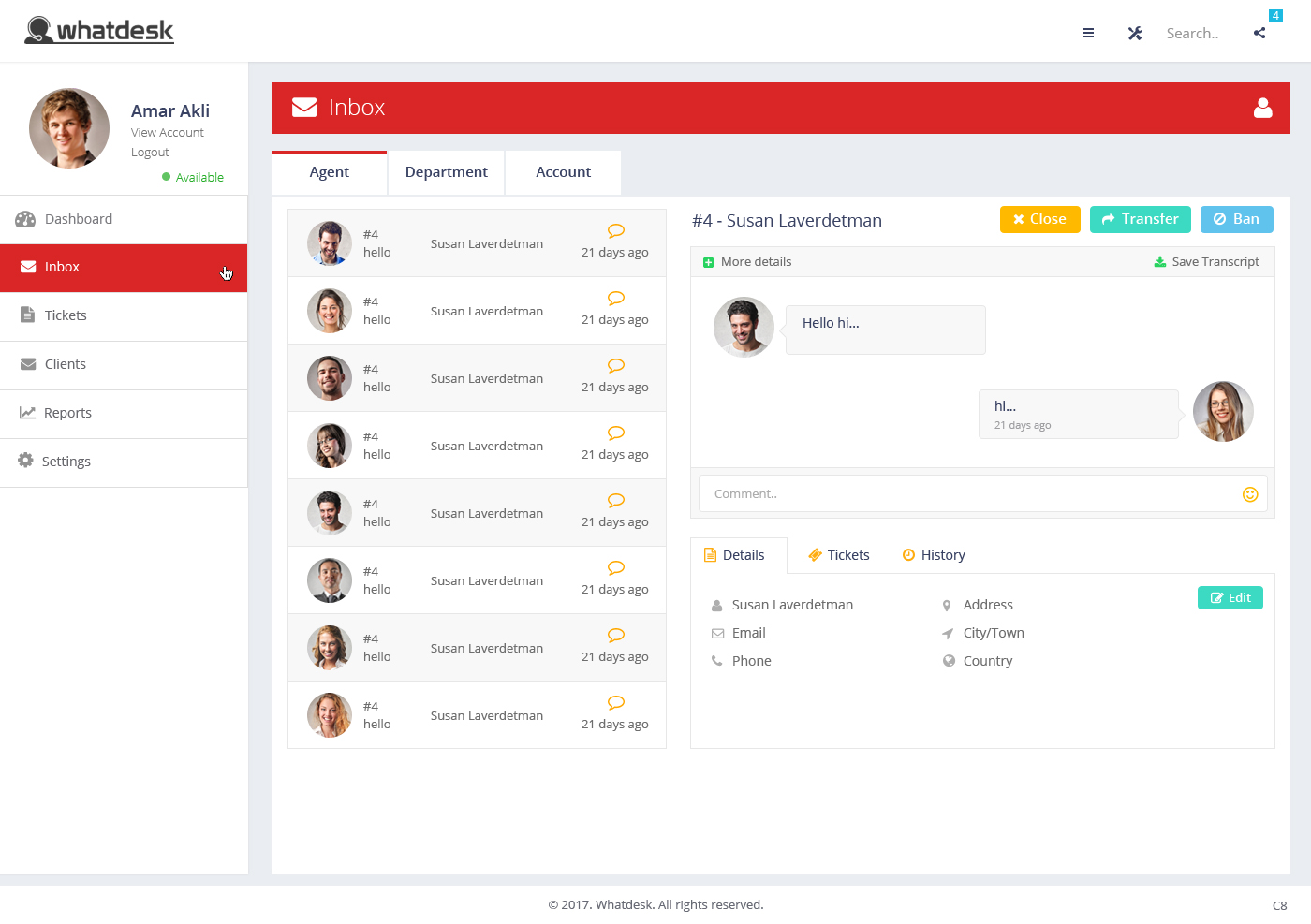Open the Tickets tab in details panel

coord(839,555)
